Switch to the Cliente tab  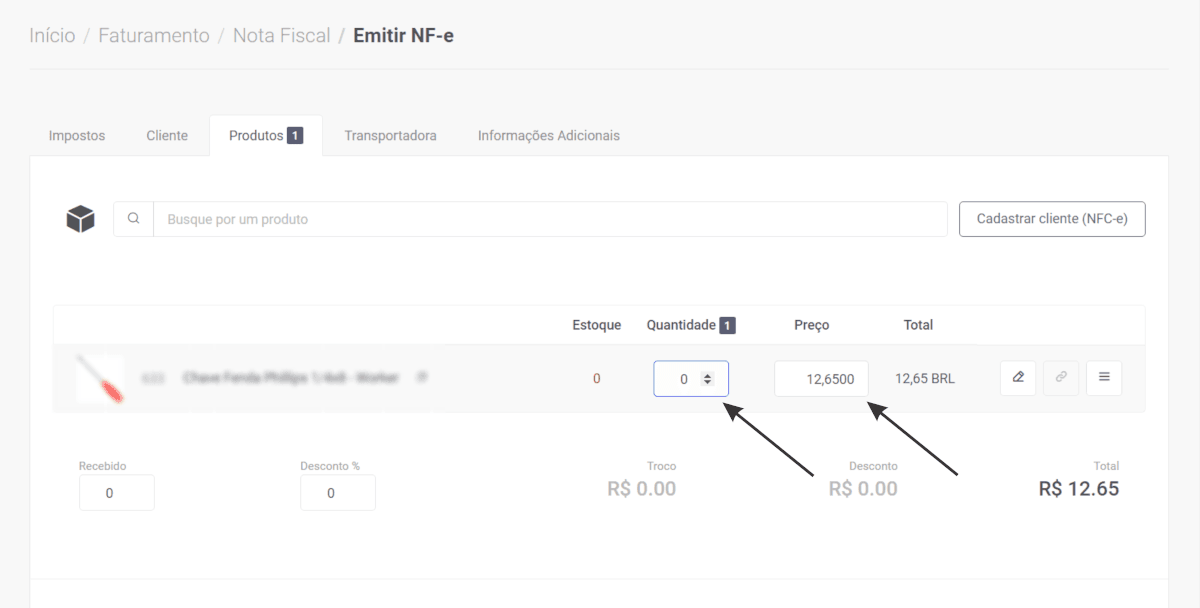(167, 136)
